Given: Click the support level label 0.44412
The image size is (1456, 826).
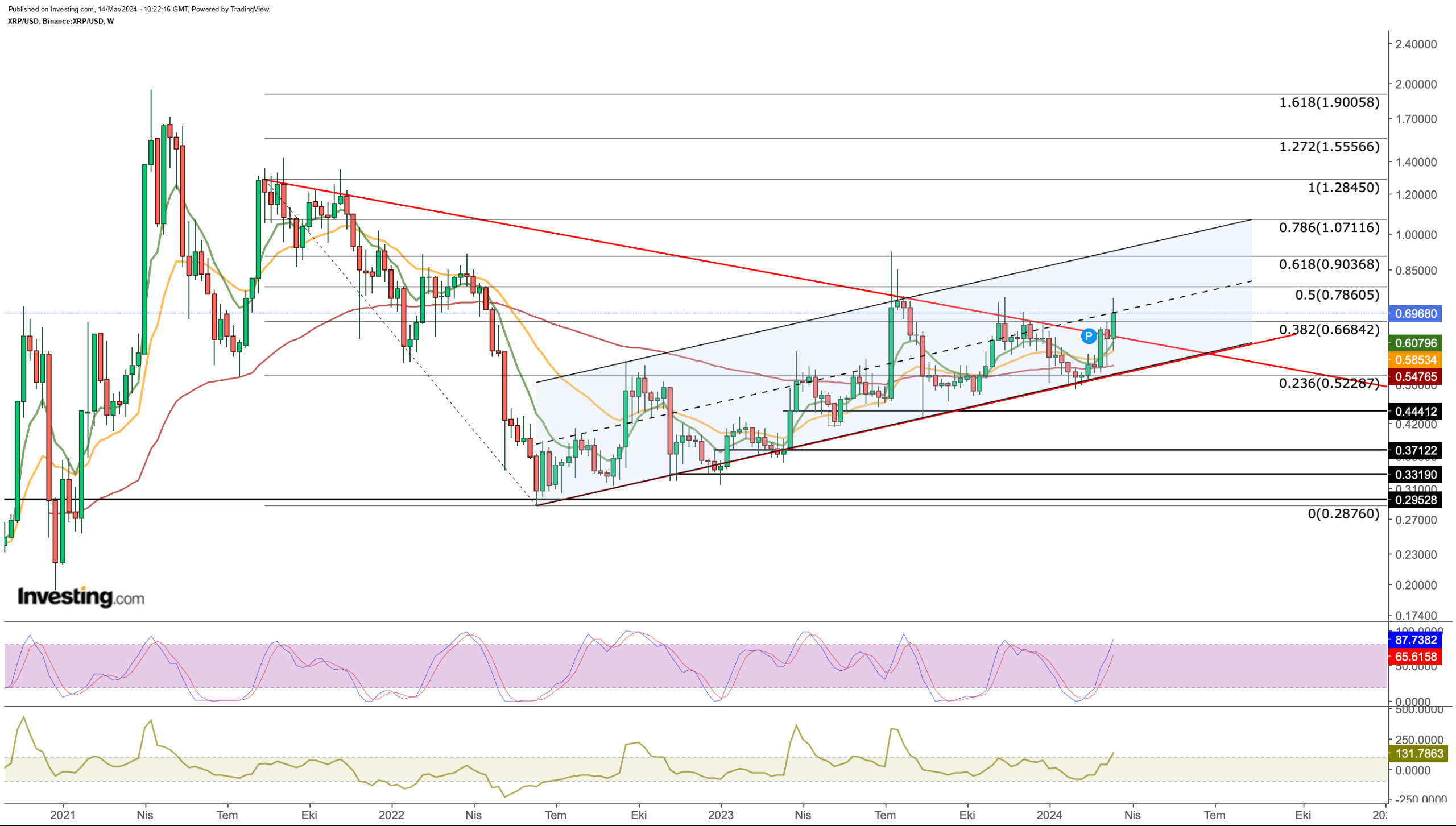Looking at the screenshot, I should point(1415,411).
